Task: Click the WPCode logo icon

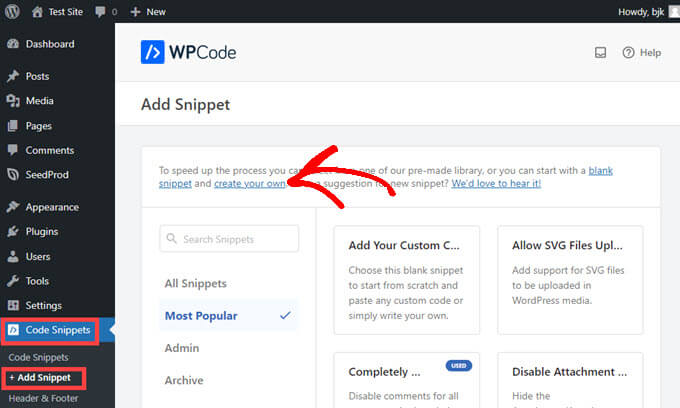Action: [x=153, y=52]
